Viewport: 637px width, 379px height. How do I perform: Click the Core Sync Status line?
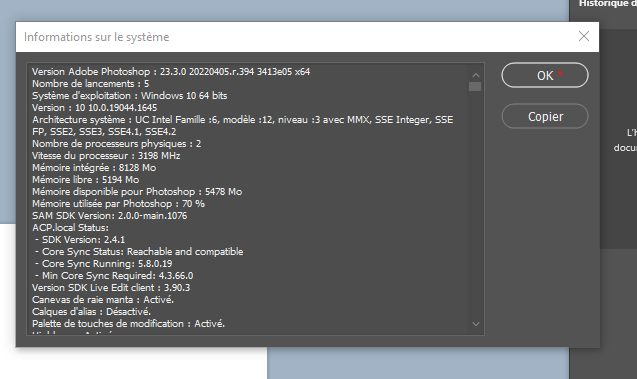pyautogui.click(x=139, y=252)
